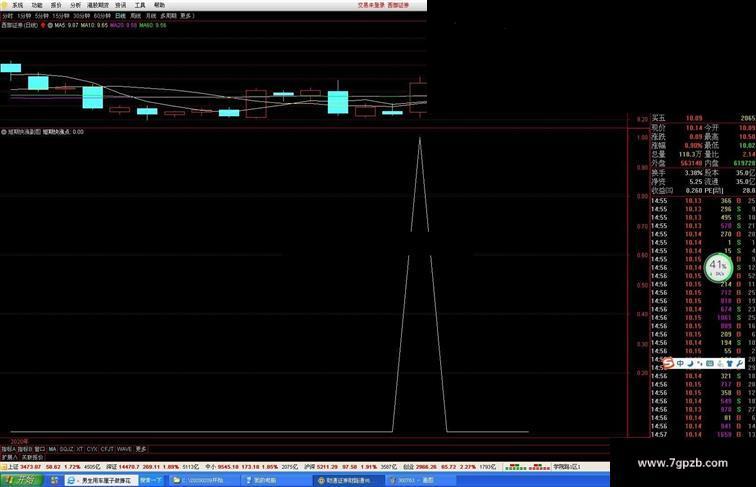This screenshot has height=487, width=756.
Task: Open the 分析 menu
Action: point(76,5)
